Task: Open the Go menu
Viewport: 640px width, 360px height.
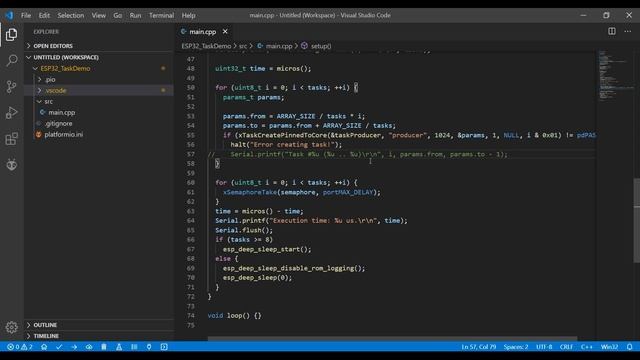Action: 118,16
